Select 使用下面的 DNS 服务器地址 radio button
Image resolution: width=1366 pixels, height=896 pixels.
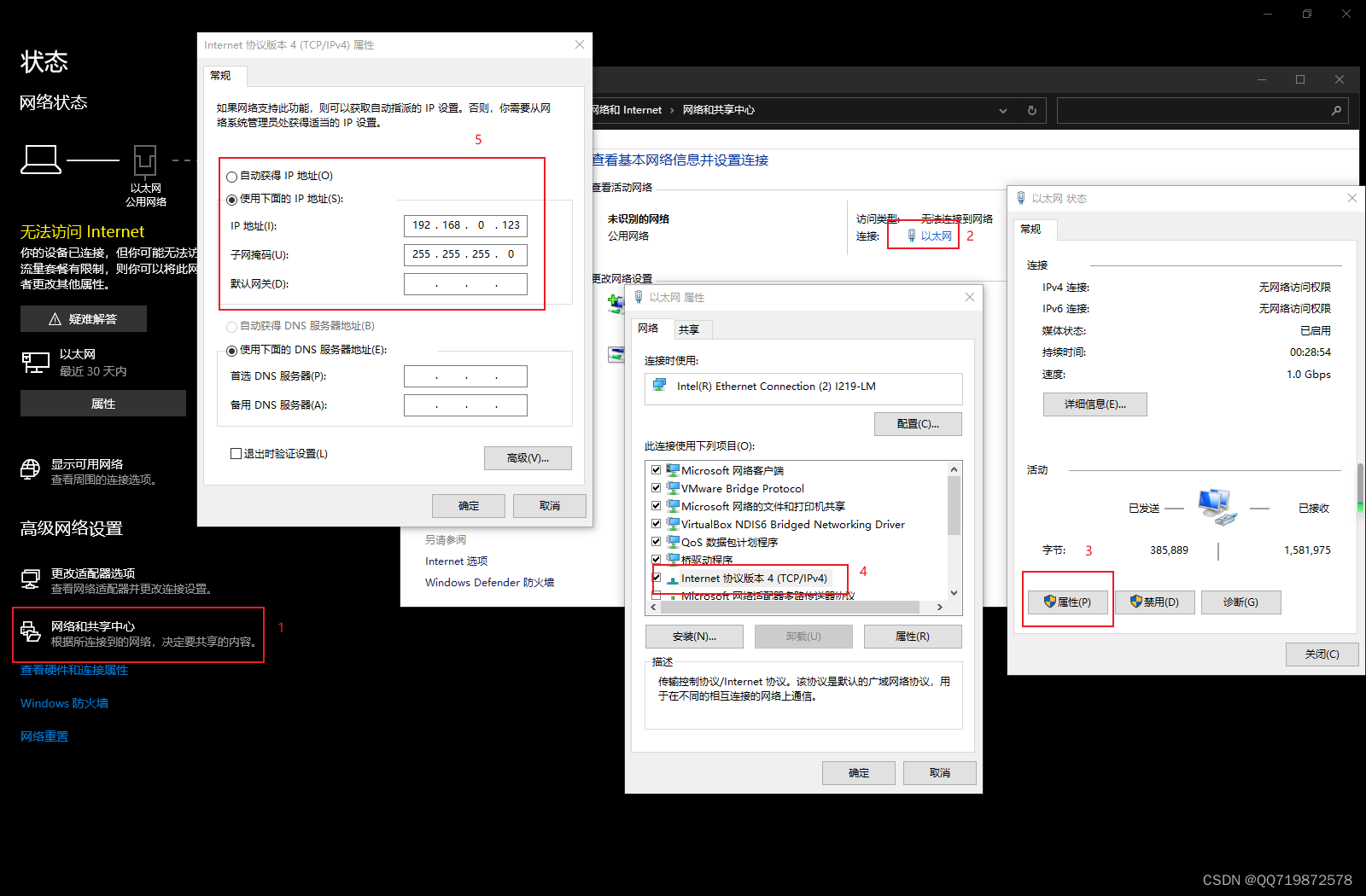click(x=231, y=351)
